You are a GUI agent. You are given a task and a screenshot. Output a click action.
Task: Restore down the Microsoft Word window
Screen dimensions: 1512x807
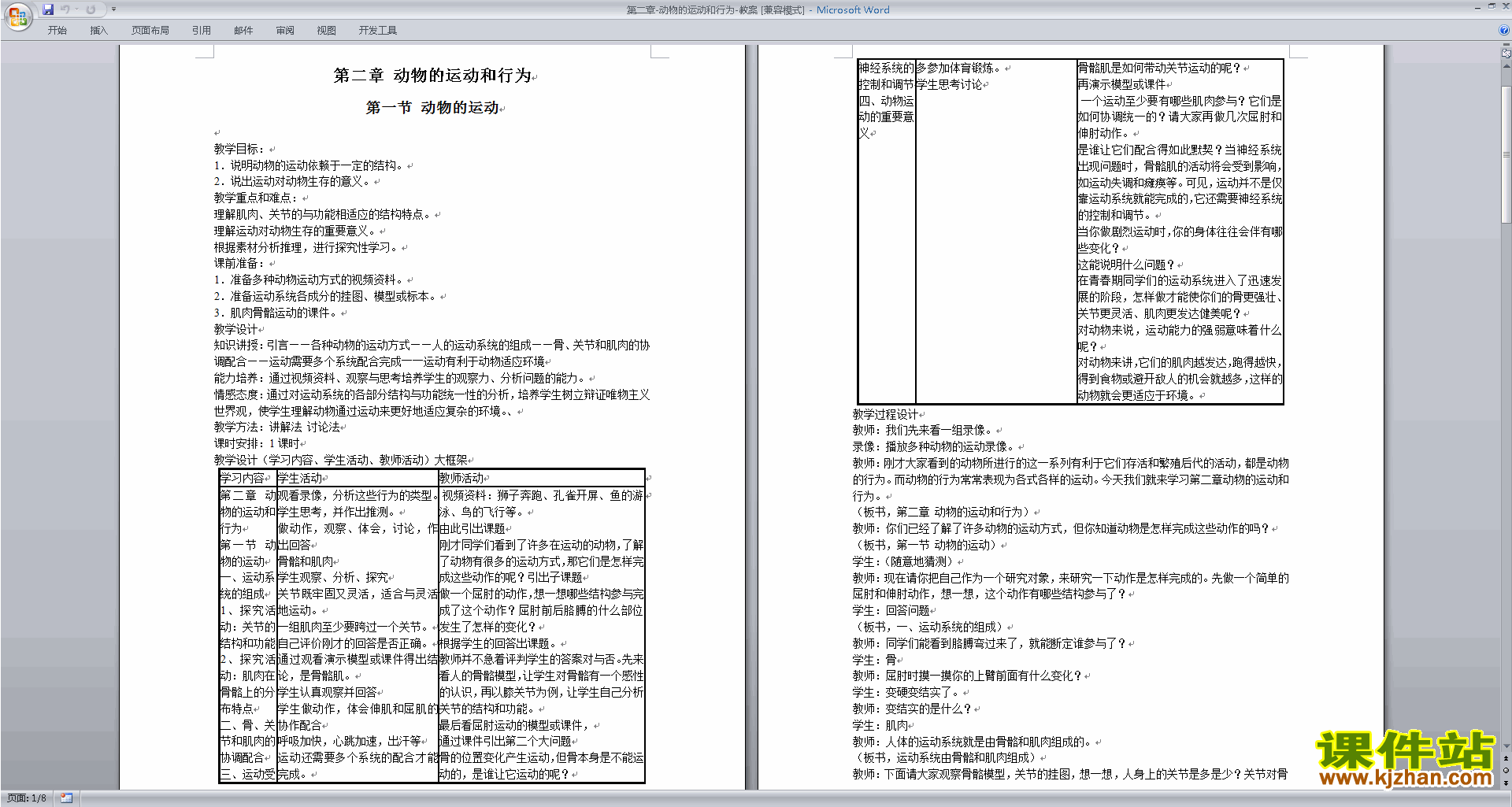[x=1492, y=6]
